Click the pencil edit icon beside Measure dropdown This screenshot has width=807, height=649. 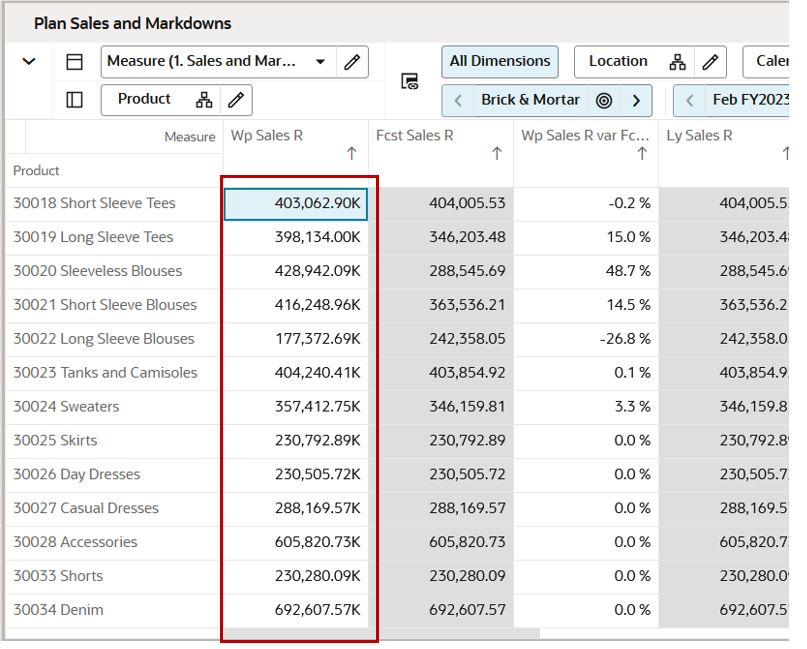352,62
